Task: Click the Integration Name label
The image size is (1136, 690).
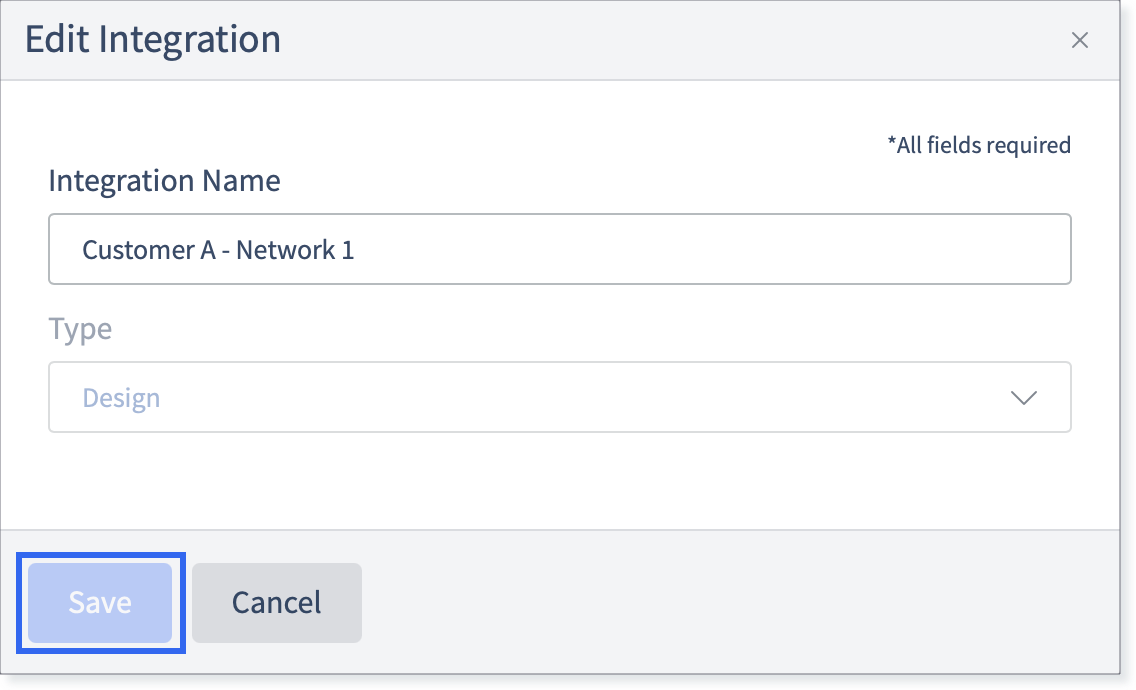Action: [x=164, y=180]
